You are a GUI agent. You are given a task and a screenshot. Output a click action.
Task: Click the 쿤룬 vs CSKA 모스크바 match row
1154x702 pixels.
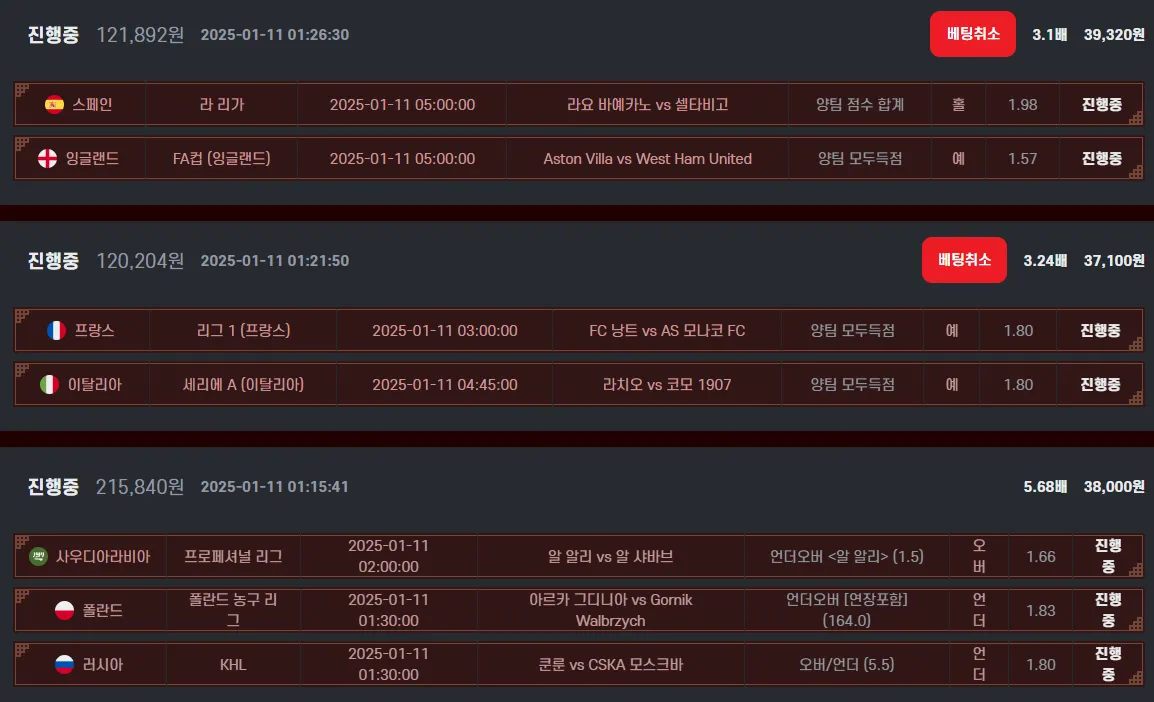[x=578, y=664]
